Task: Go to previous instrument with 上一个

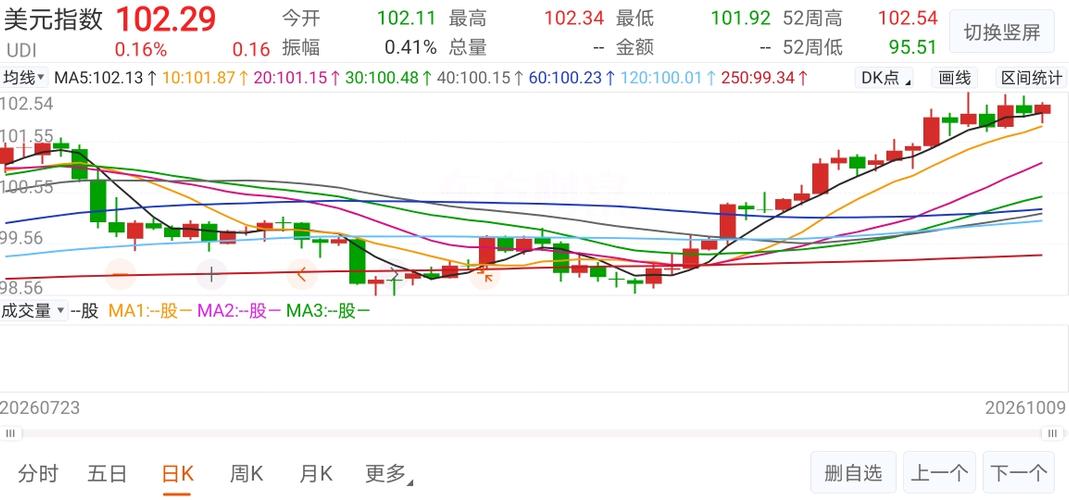Action: pos(939,473)
